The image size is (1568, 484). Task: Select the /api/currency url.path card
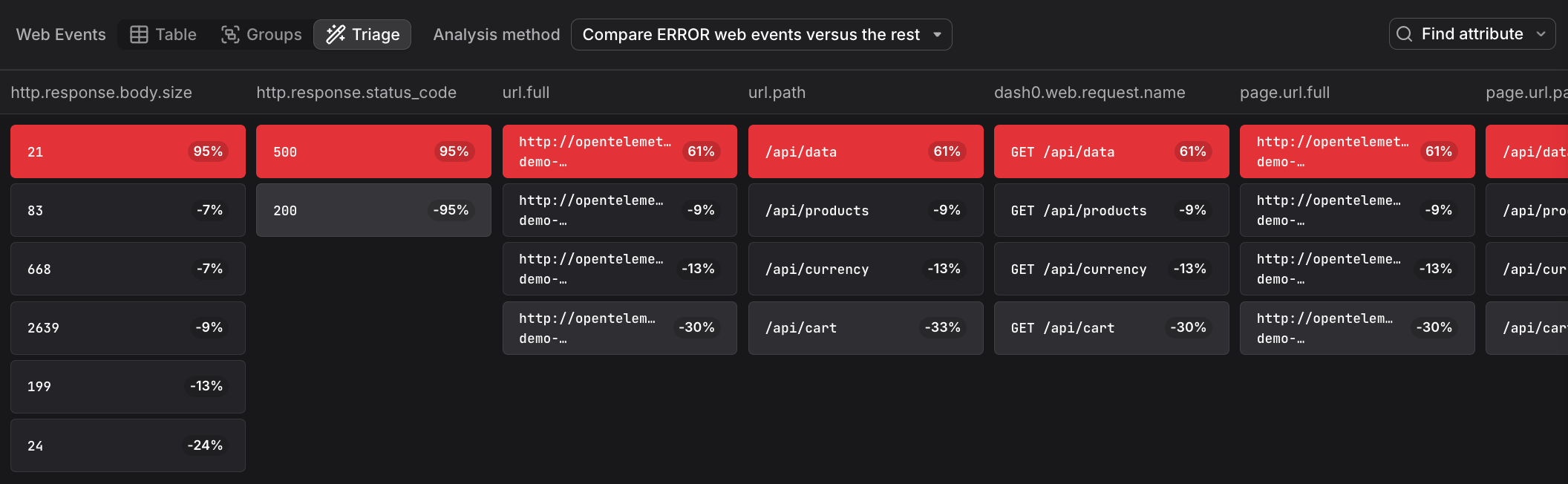(866, 269)
